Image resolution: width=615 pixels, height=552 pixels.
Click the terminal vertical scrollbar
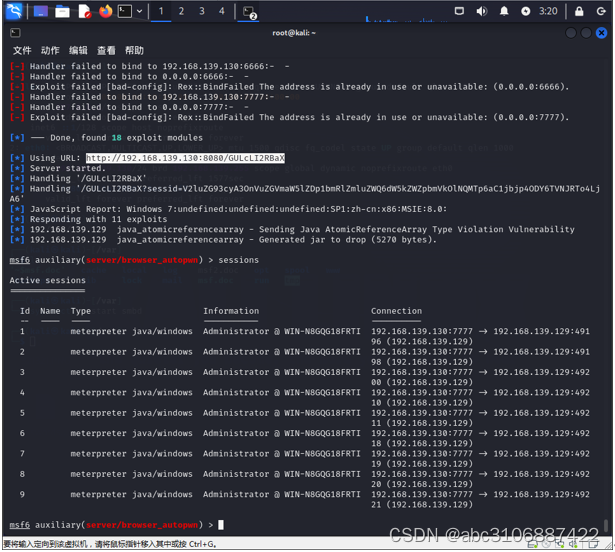606,525
